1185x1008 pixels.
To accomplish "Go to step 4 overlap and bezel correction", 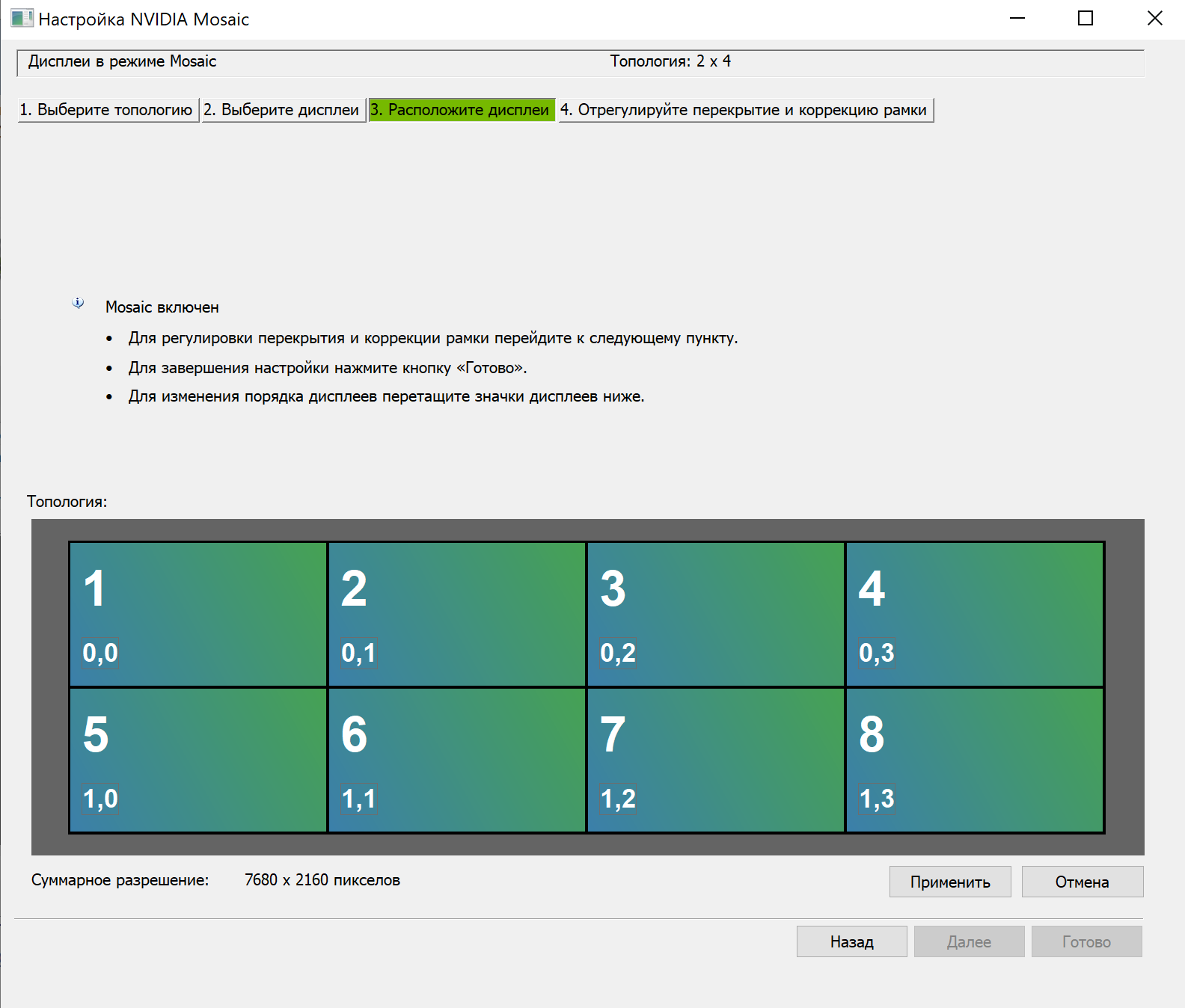I will coord(746,110).
